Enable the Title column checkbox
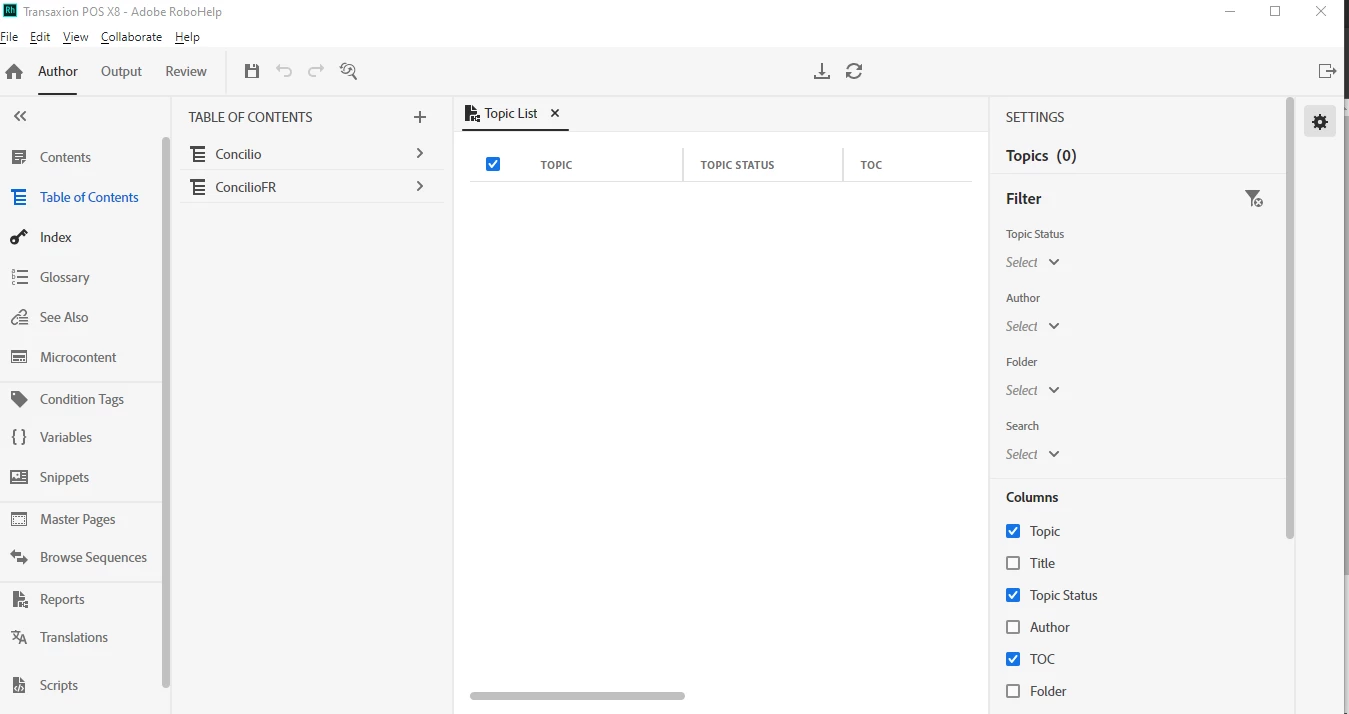The image size is (1349, 714). coord(1013,563)
